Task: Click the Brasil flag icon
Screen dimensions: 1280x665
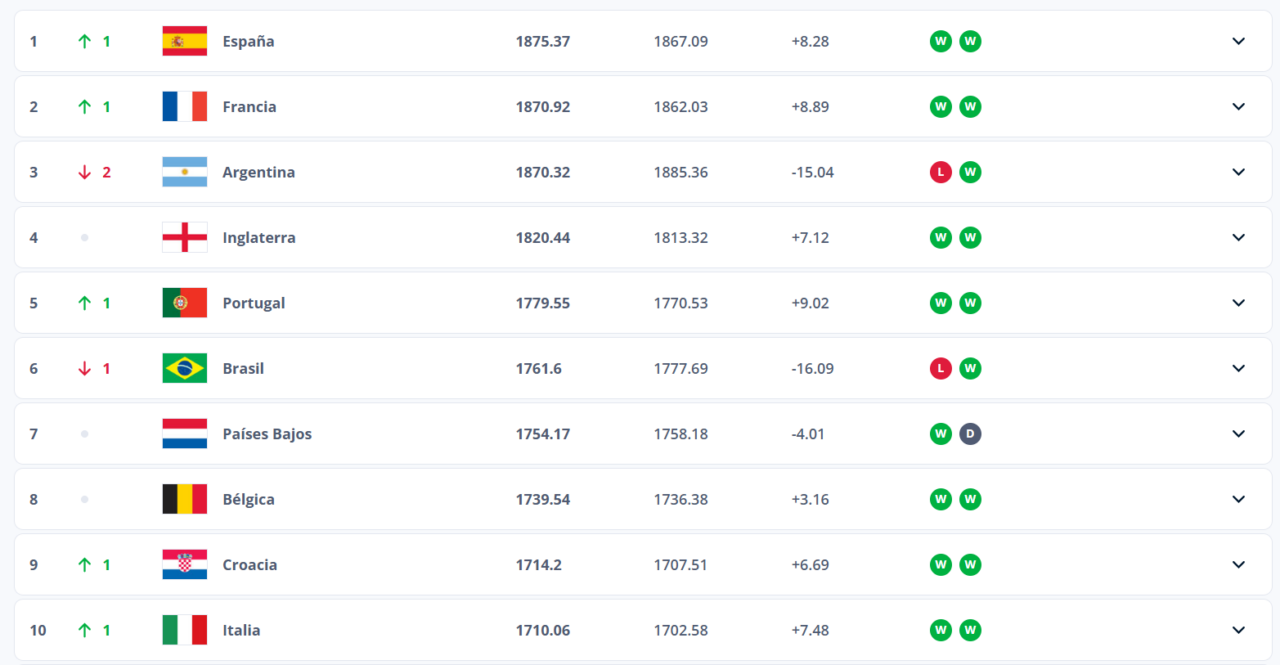Action: click(184, 368)
